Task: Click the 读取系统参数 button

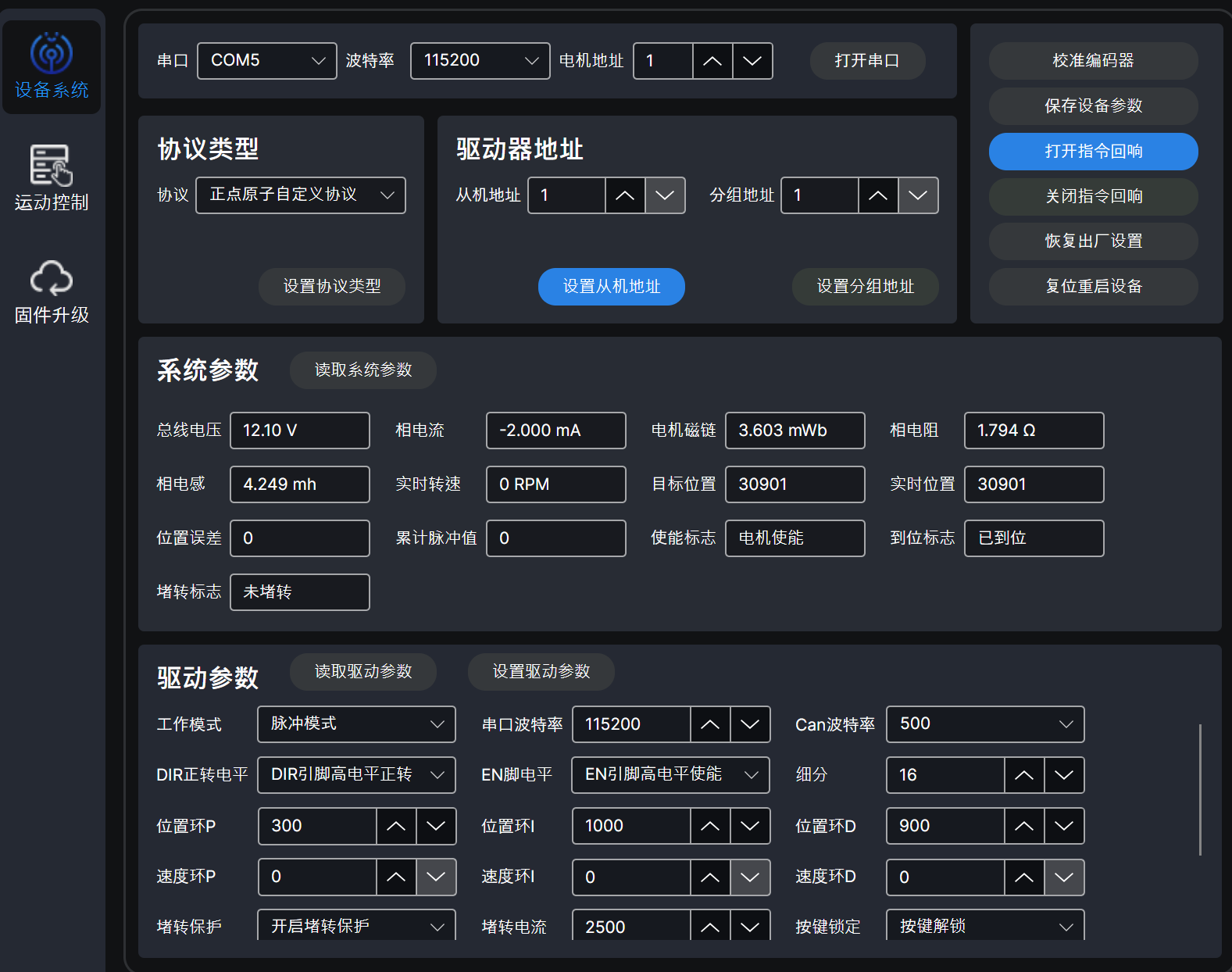Action: tap(363, 370)
